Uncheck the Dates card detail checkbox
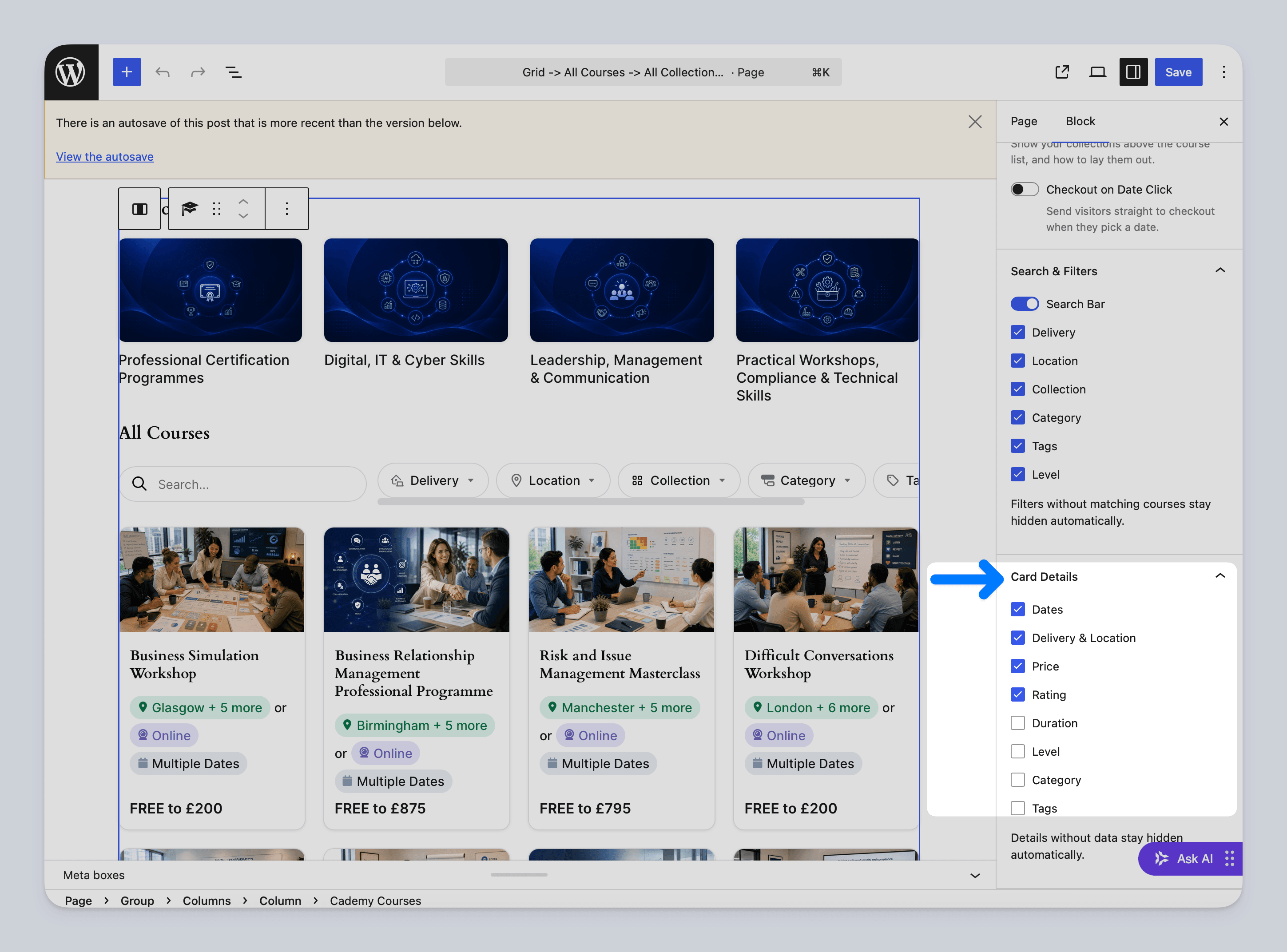Viewport: 1287px width, 952px height. (x=1018, y=609)
